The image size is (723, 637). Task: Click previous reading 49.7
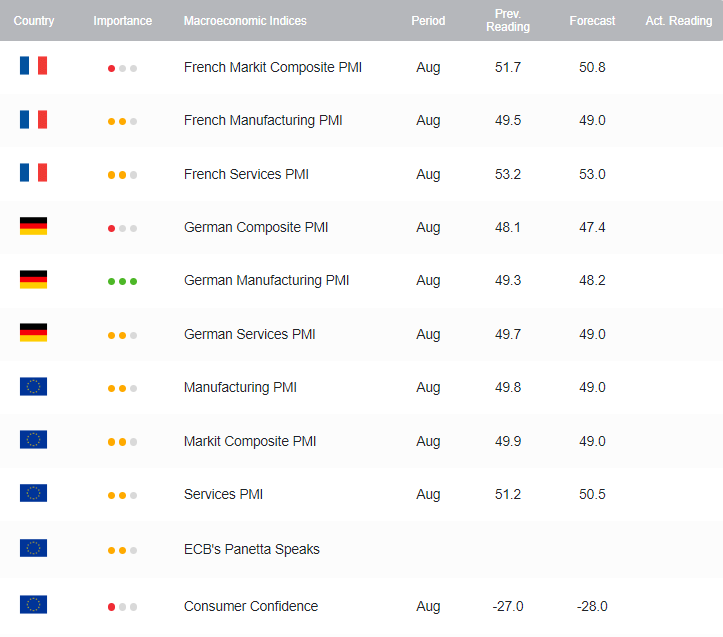click(508, 334)
